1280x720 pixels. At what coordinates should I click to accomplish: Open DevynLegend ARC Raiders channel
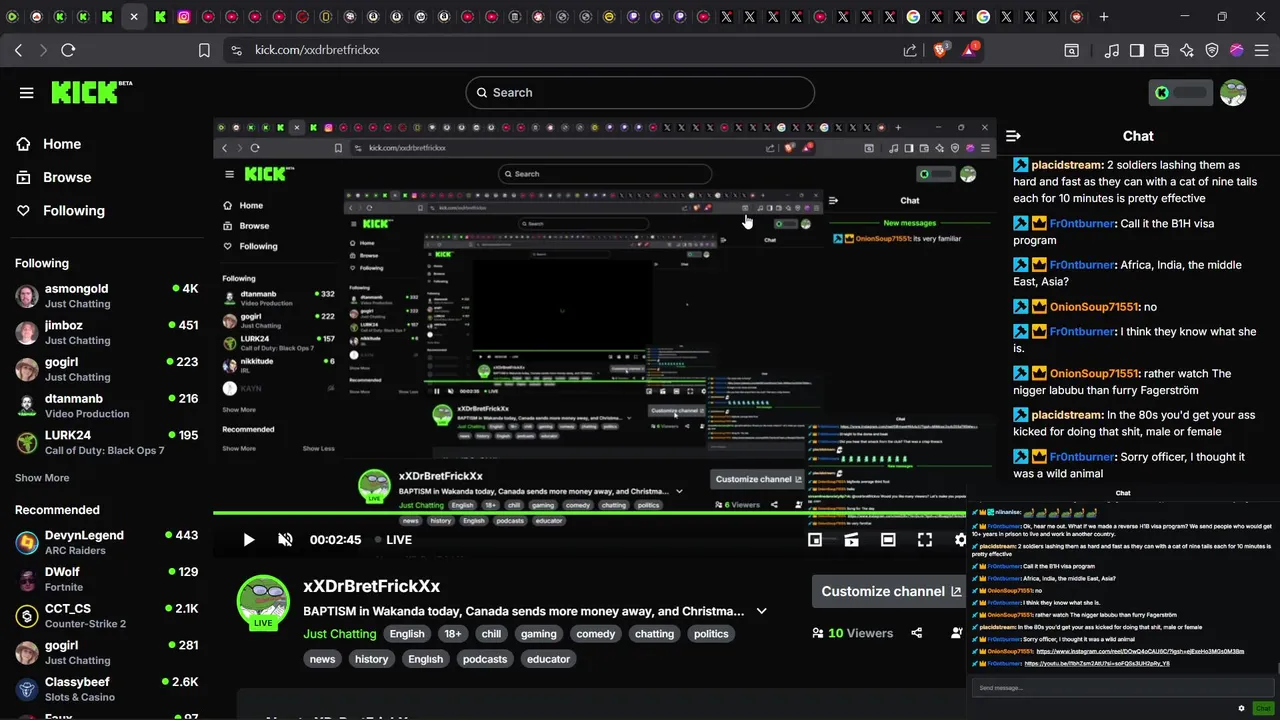tap(106, 543)
